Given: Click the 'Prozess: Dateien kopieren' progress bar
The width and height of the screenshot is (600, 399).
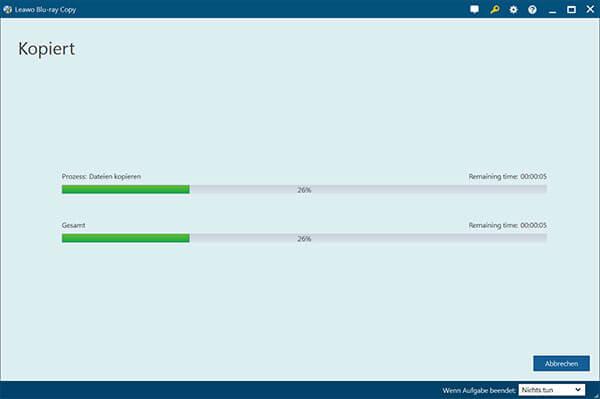Looking at the screenshot, I should (x=304, y=189).
